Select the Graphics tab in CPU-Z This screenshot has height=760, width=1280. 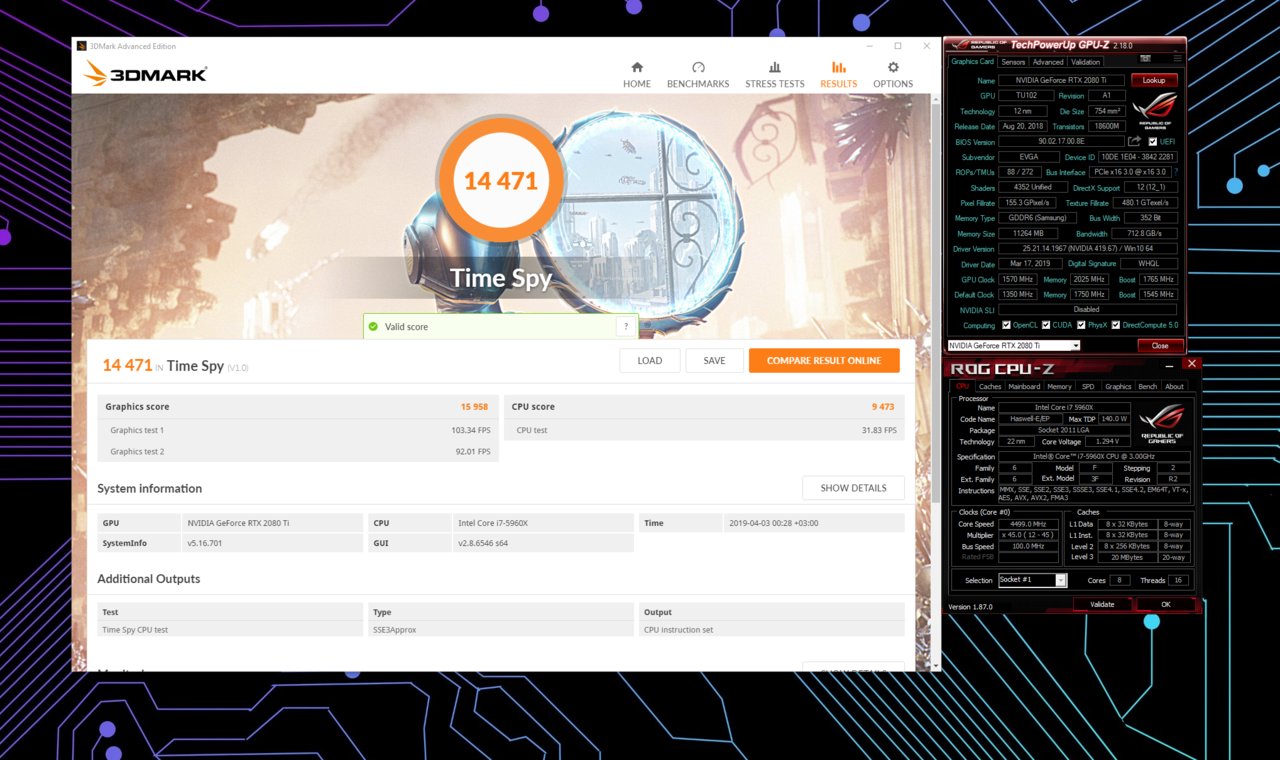coord(1118,386)
